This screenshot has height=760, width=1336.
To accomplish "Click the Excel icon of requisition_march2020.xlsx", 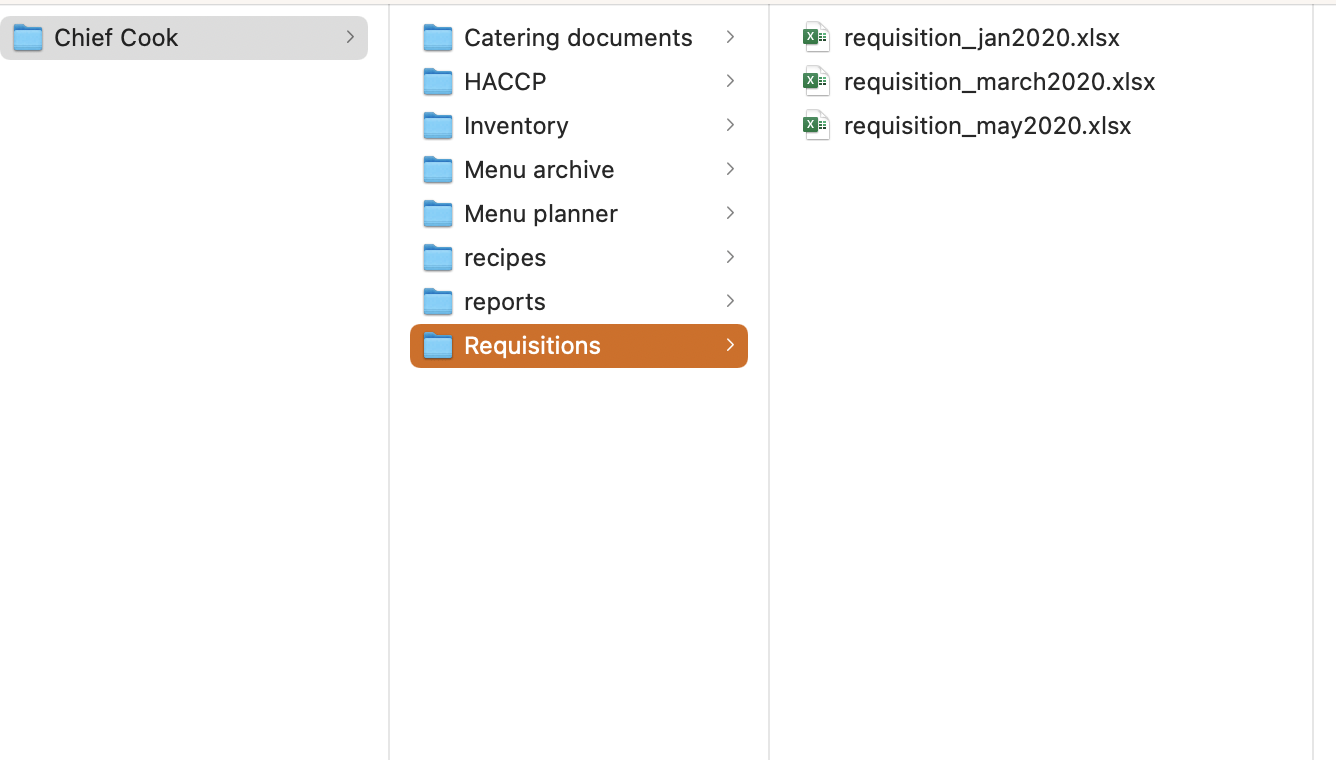I will [x=817, y=82].
